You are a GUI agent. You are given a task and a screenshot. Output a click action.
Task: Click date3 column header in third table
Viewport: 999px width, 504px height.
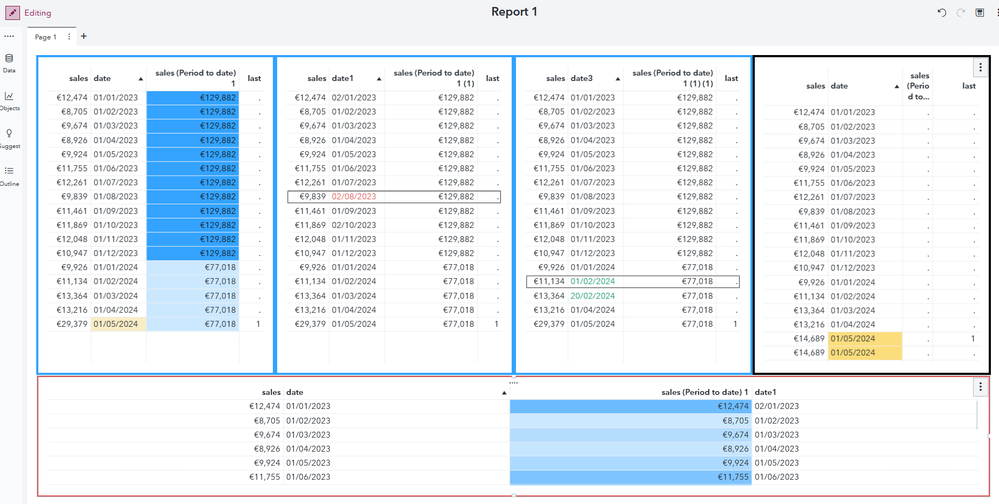(x=582, y=78)
